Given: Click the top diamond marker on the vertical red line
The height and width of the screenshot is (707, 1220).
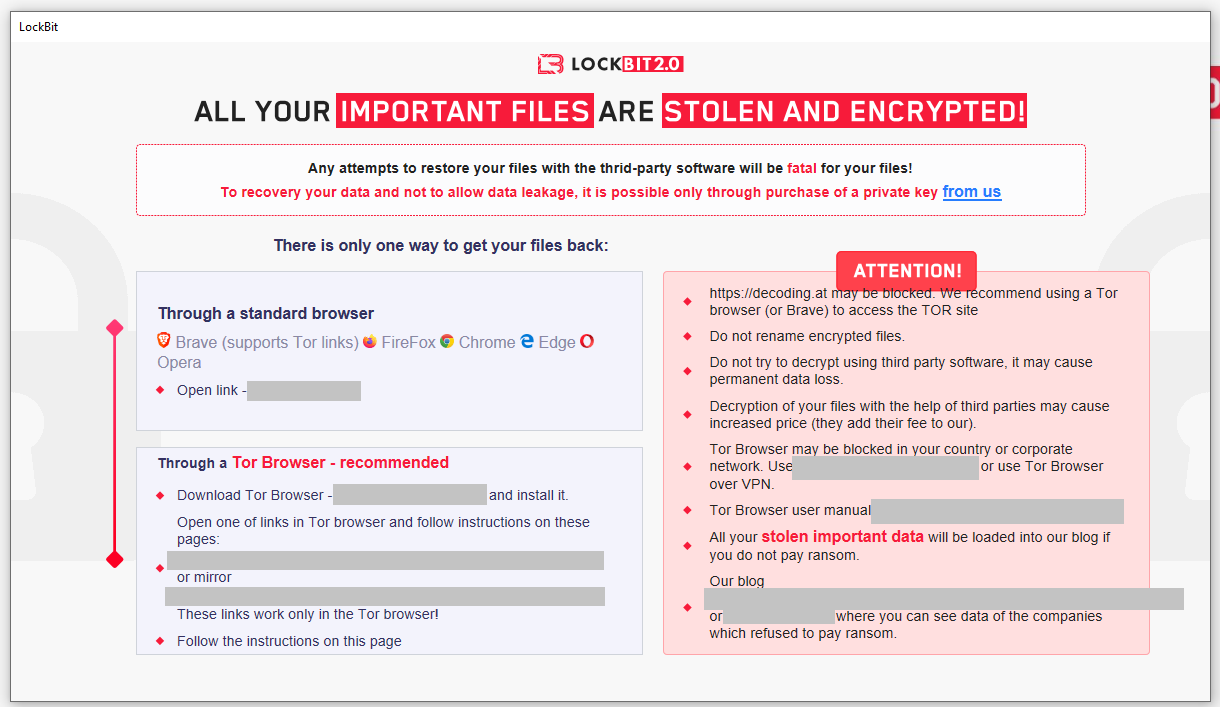Looking at the screenshot, I should pos(115,328).
